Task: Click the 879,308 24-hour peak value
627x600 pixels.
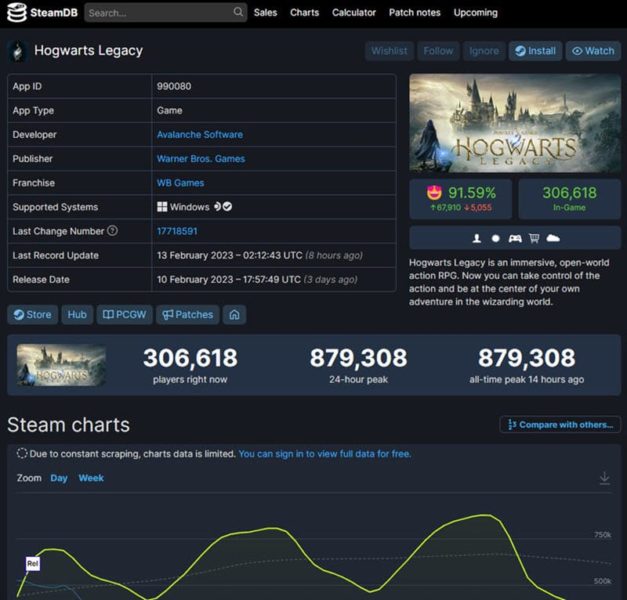Action: tap(358, 358)
